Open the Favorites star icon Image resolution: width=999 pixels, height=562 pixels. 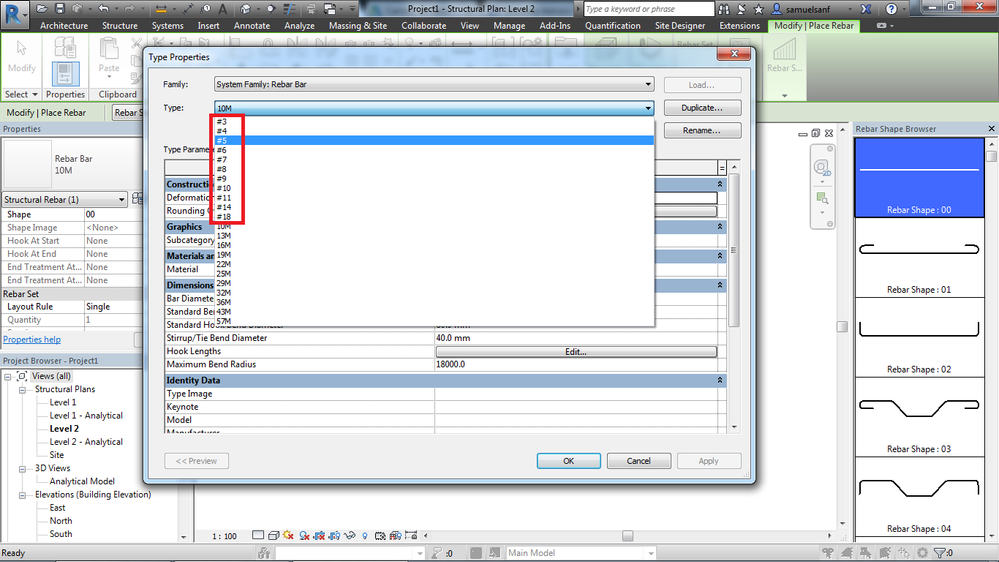(759, 9)
